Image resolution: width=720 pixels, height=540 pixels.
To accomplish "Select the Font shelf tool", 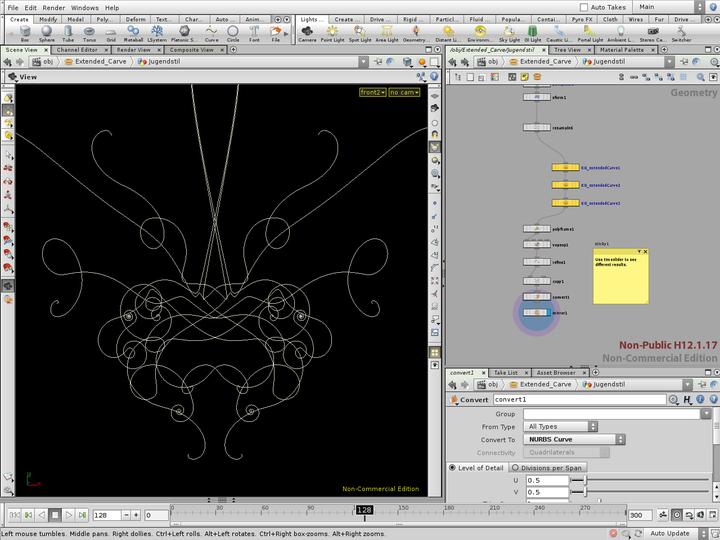I will 254,33.
